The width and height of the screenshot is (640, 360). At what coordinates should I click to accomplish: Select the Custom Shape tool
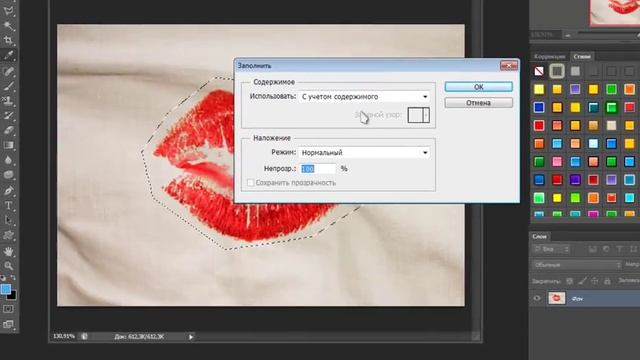[8, 235]
